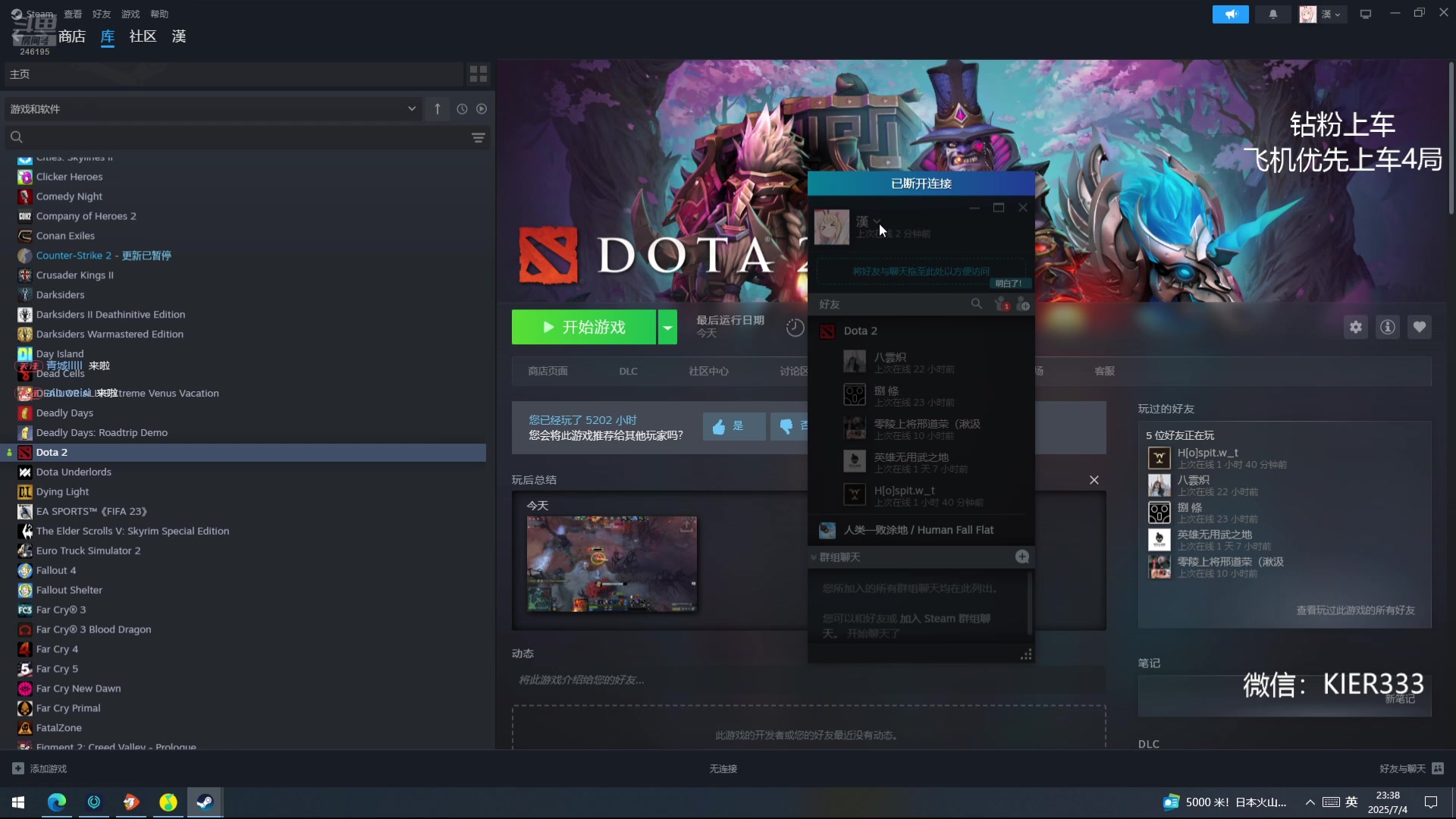
Task: Open Microsoft Edge from the taskbar
Action: coord(57,802)
